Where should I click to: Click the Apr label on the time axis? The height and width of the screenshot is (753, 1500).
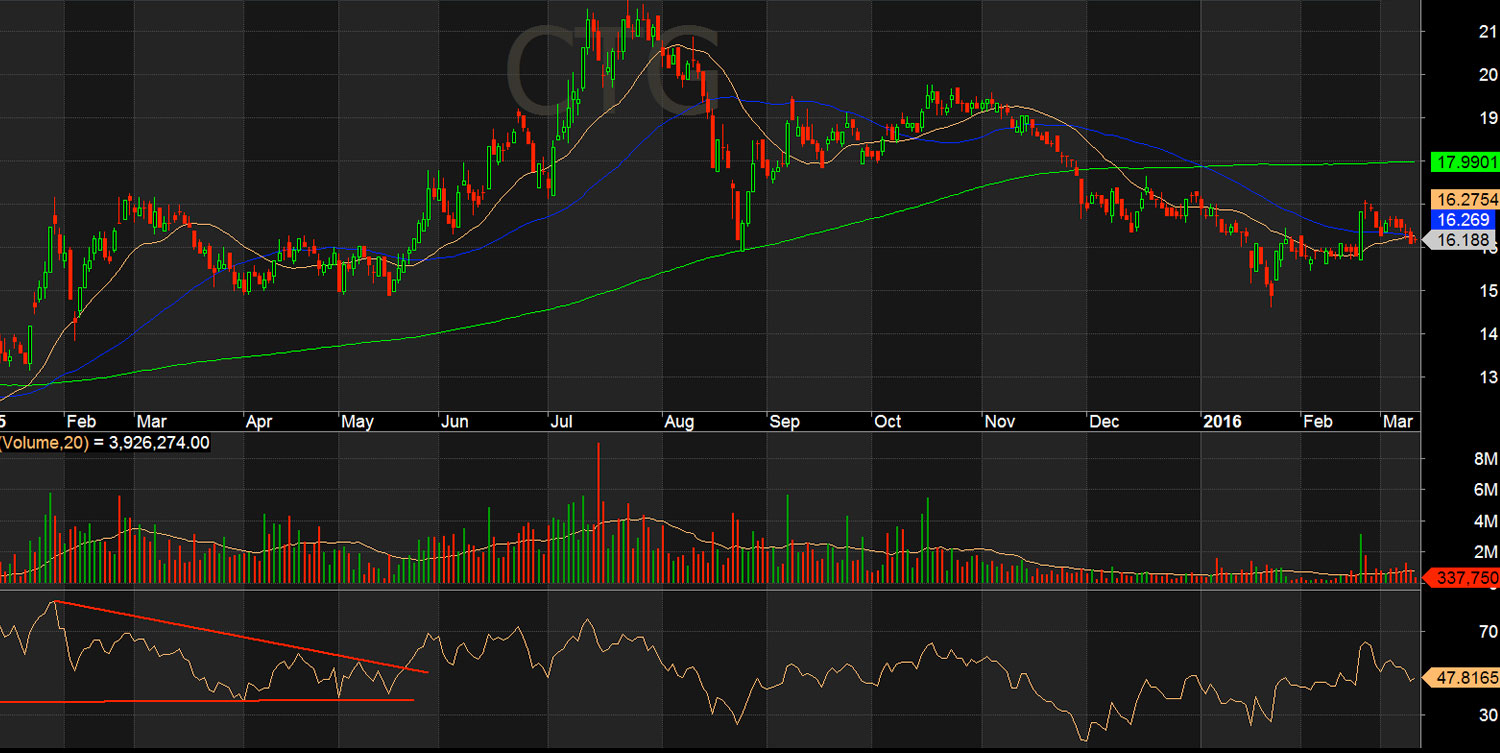tap(259, 422)
